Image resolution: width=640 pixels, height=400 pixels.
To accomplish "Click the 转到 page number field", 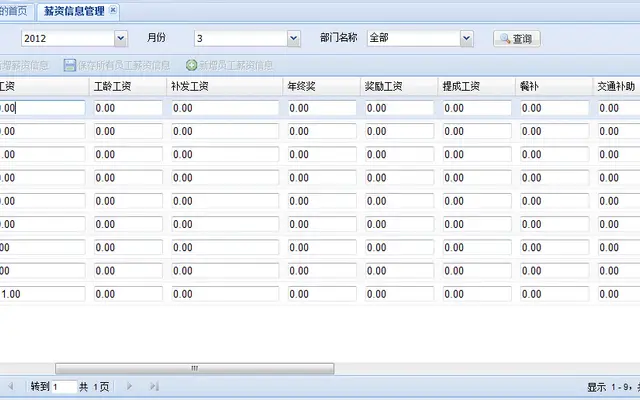I will pos(64,387).
